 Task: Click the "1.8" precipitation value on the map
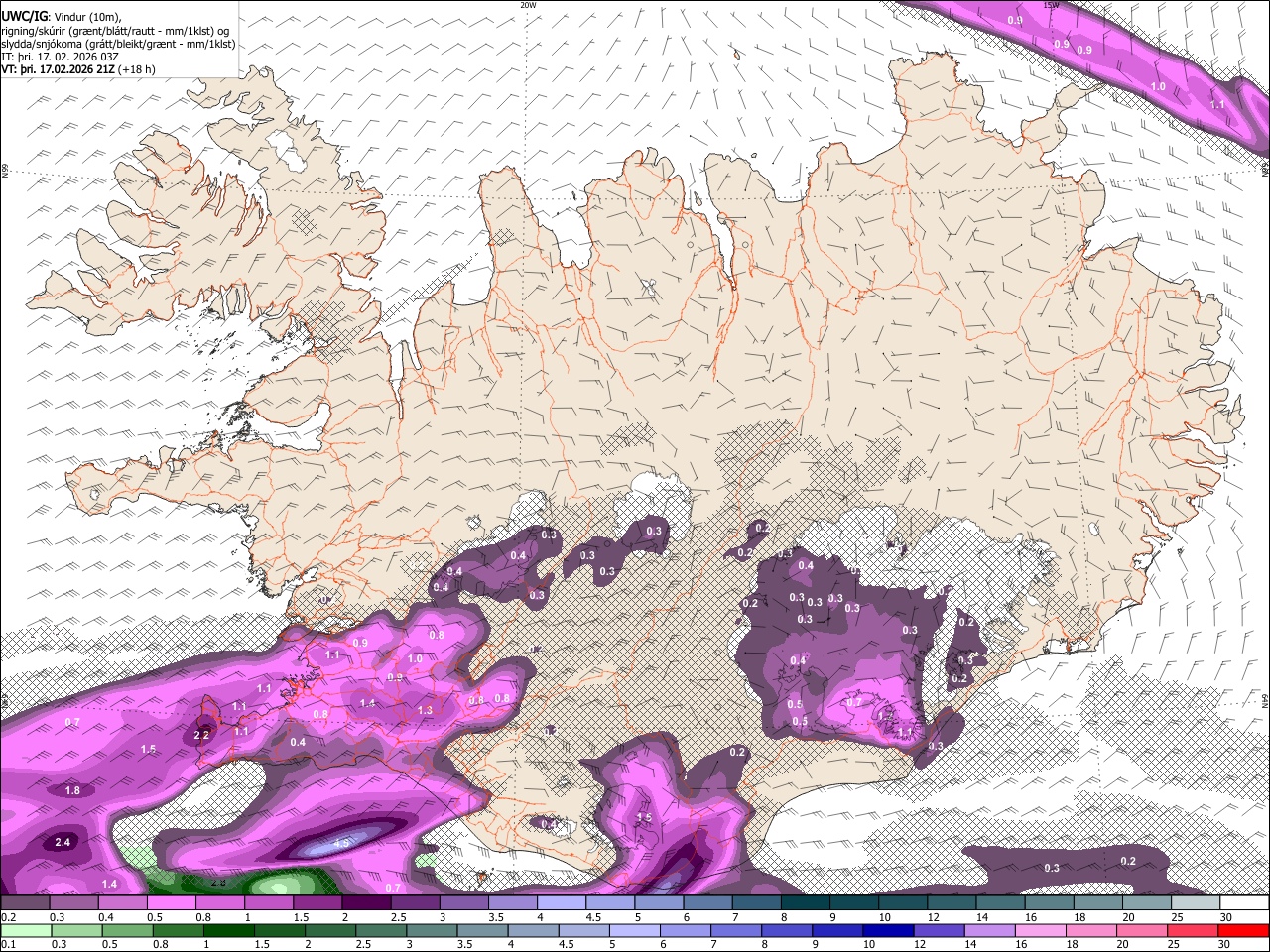tap(72, 790)
